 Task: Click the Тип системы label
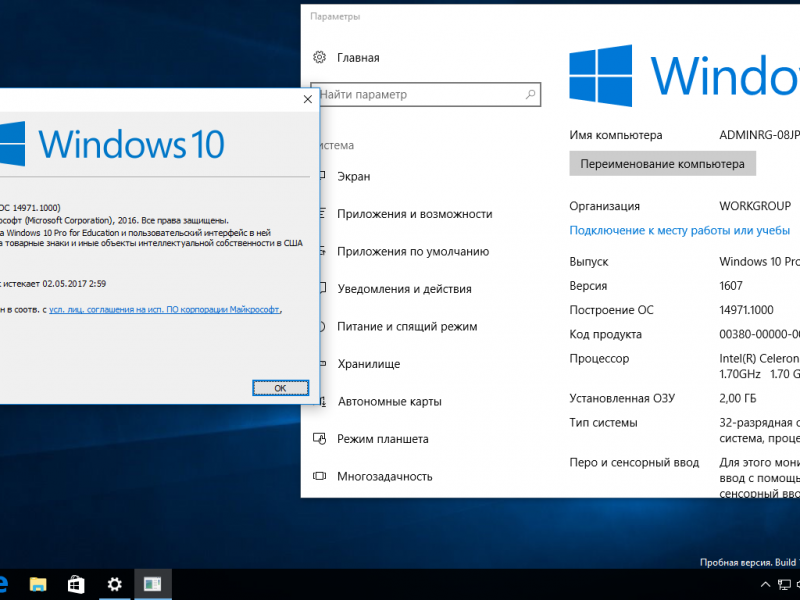[x=603, y=422]
